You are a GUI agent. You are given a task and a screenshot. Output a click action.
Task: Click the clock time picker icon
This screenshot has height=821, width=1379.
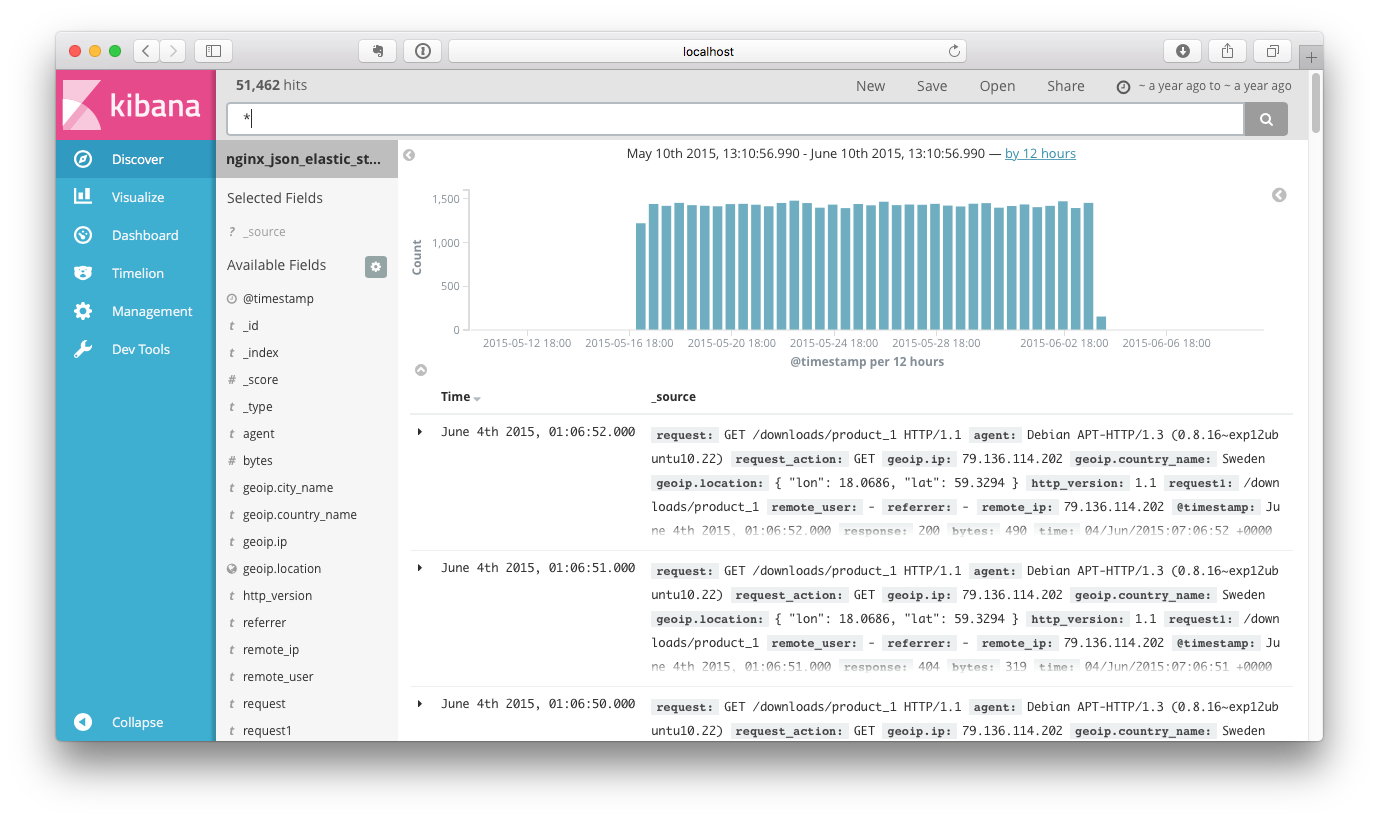click(x=1123, y=87)
